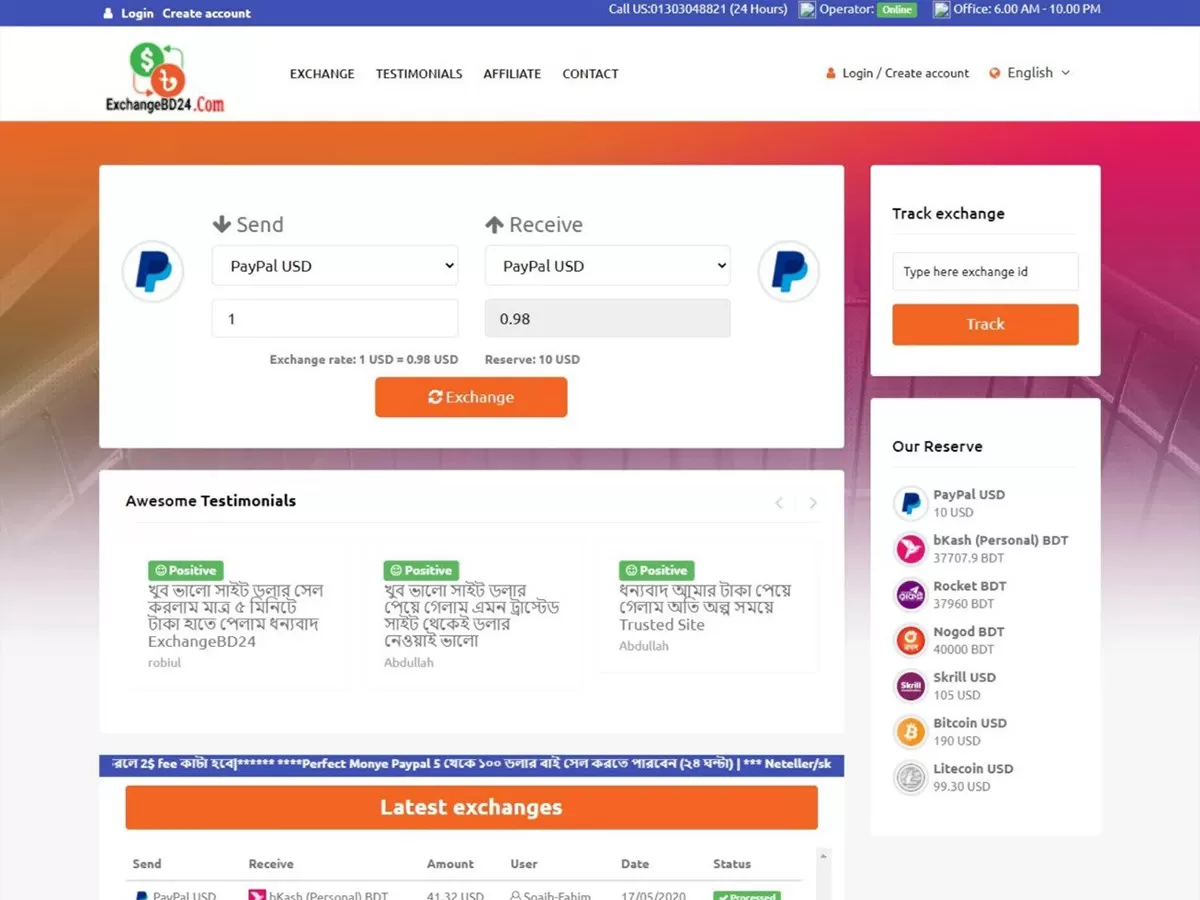Screen dimensions: 1200x900
Task: Click the Operator status icon in top bar
Action: click(x=807, y=9)
